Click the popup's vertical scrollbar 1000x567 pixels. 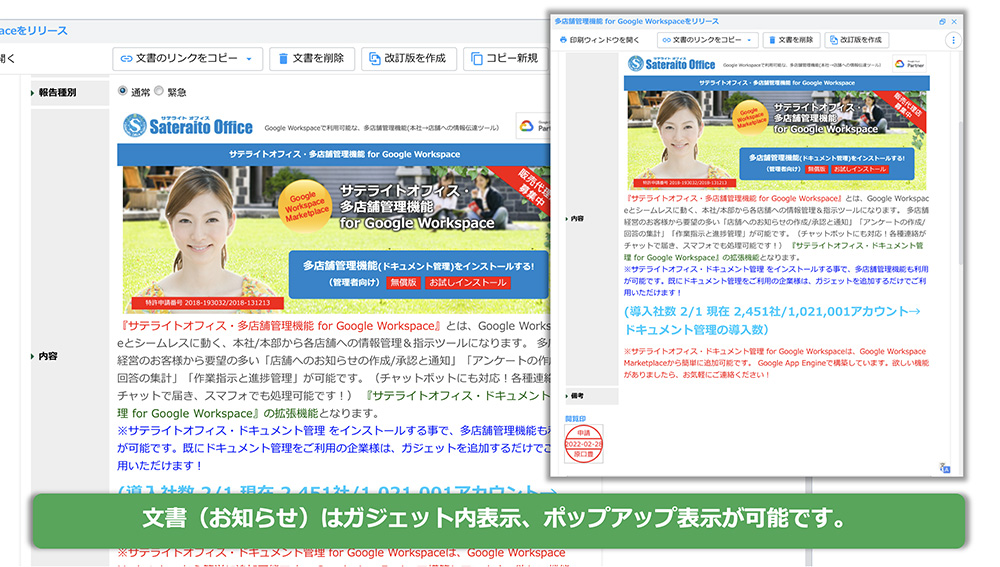pos(960,195)
